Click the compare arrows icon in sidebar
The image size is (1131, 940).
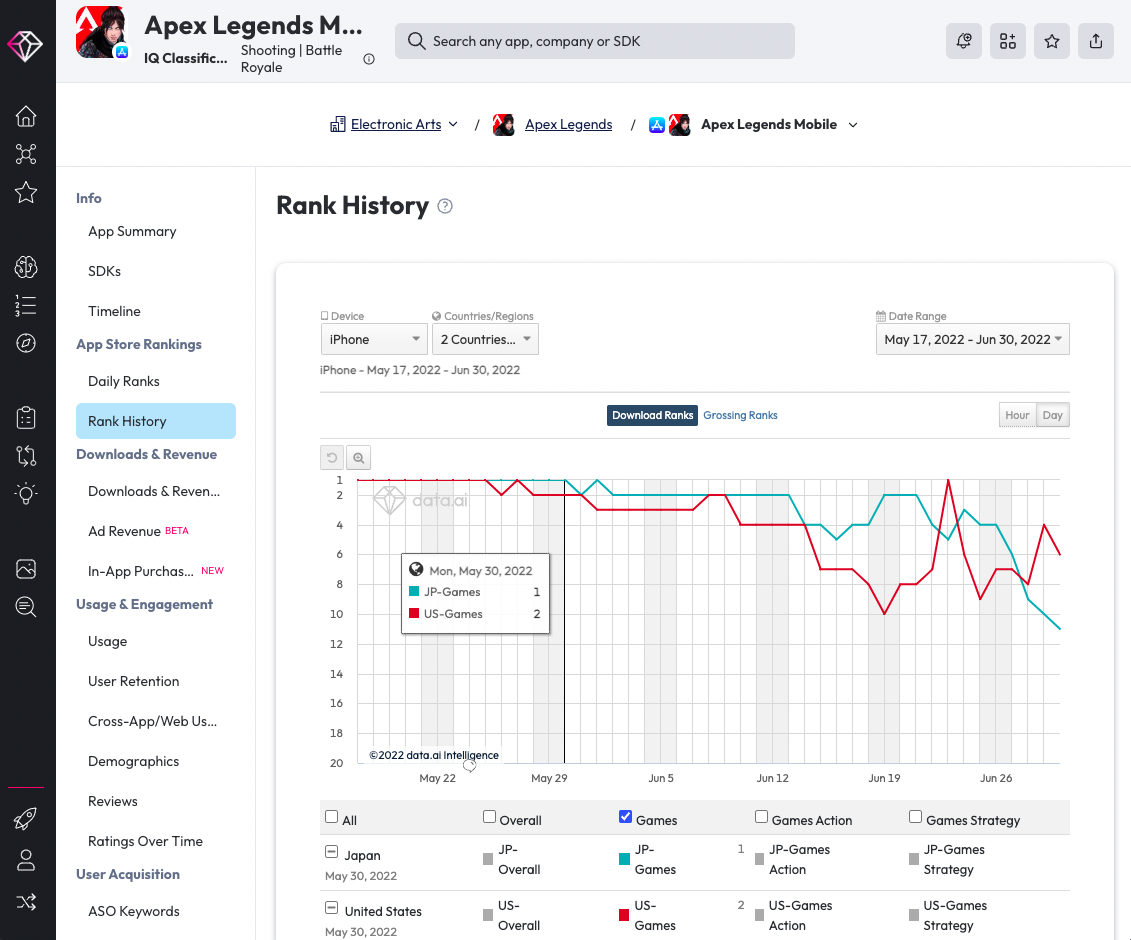click(x=26, y=456)
